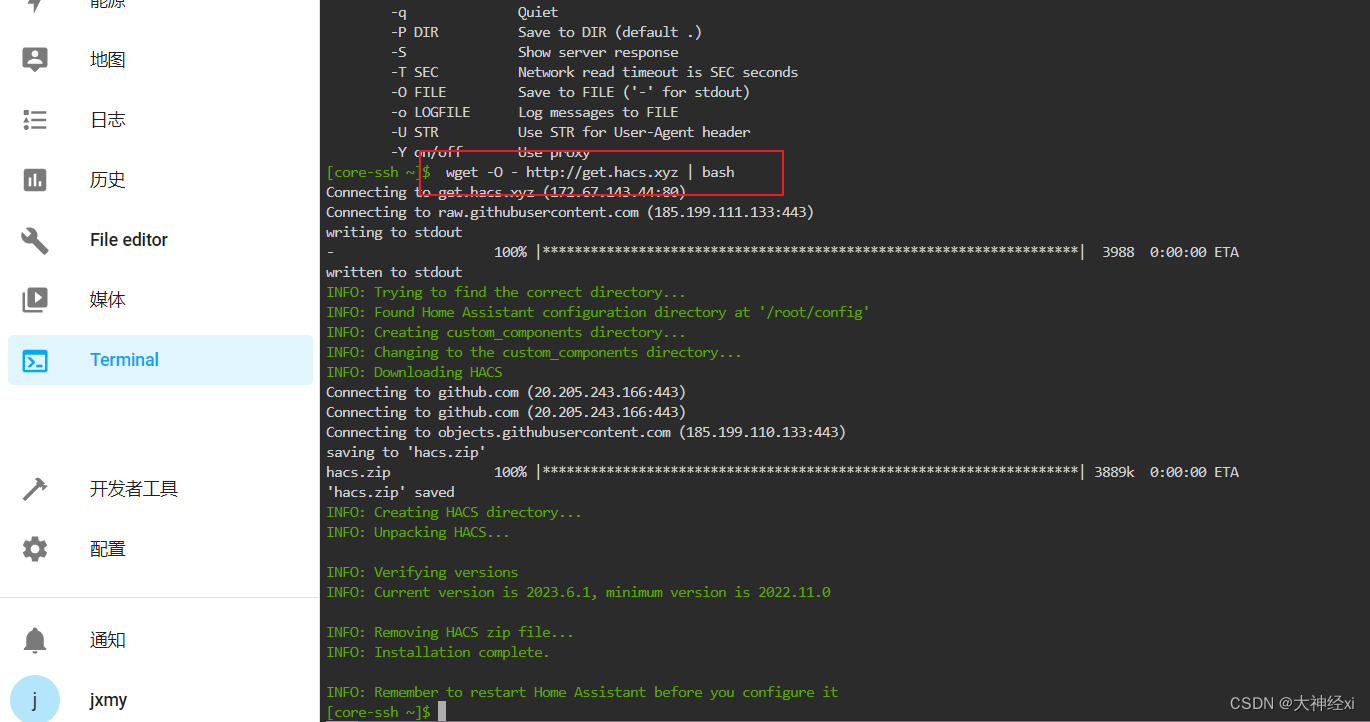The width and height of the screenshot is (1370, 722).
Task: Select the 地图 menu label
Action: pyautogui.click(x=108, y=60)
